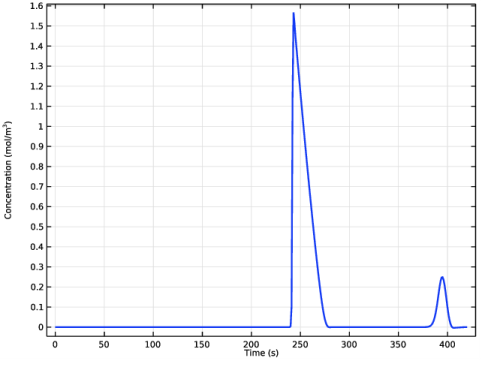Click the y-axis tick label 1
Image resolution: width=482 pixels, height=373 pixels.
pyautogui.click(x=41, y=126)
